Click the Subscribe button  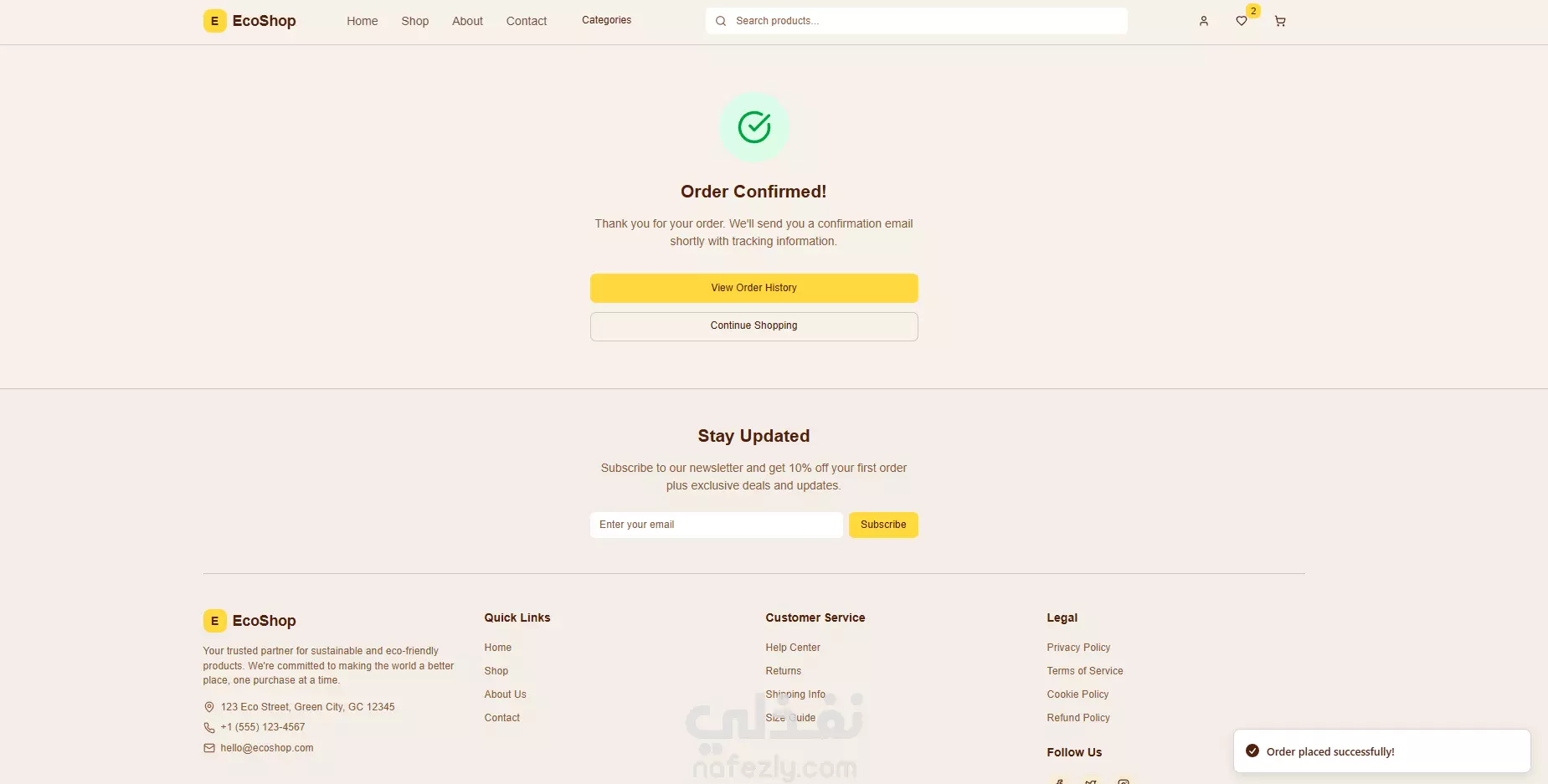point(883,525)
